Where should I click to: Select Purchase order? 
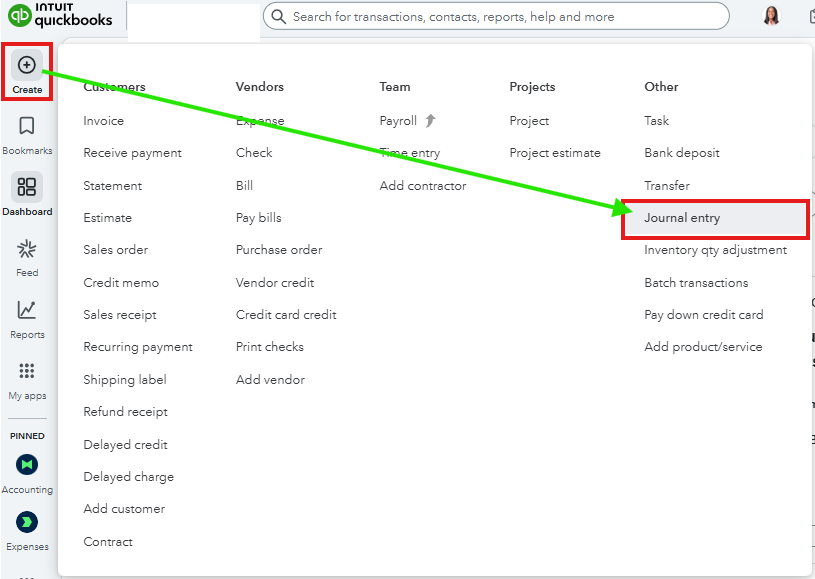[x=279, y=250]
